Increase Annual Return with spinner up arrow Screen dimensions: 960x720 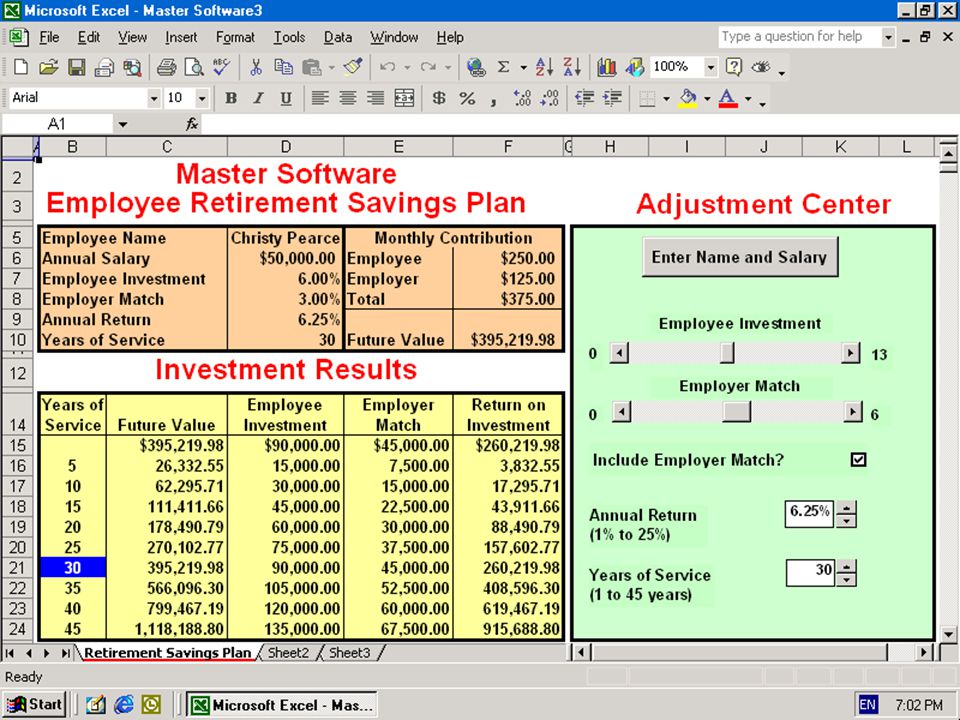tap(846, 507)
